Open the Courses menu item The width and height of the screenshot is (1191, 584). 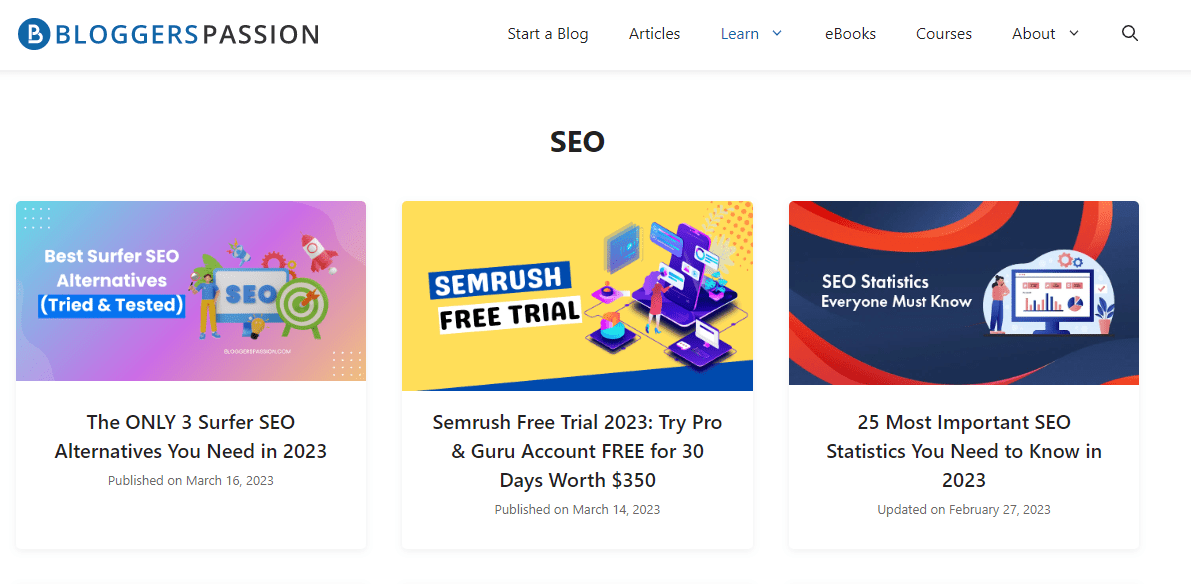[x=943, y=33]
